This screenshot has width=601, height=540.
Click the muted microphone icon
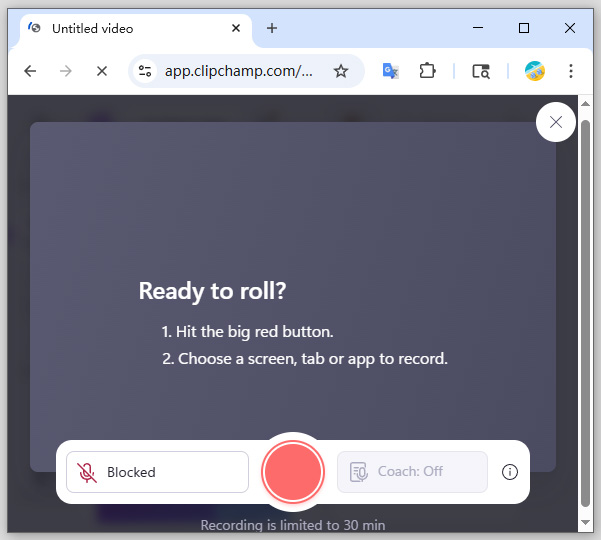pyautogui.click(x=87, y=472)
